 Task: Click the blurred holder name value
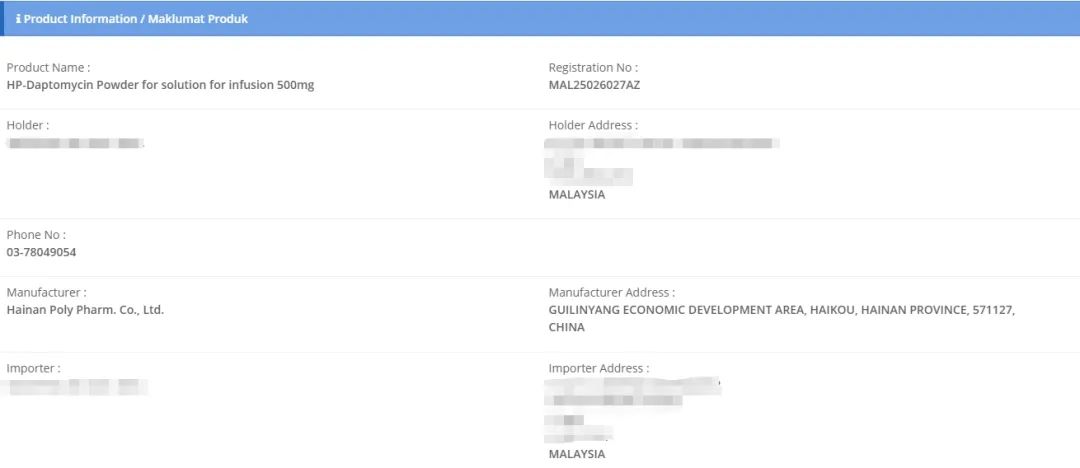click(75, 144)
